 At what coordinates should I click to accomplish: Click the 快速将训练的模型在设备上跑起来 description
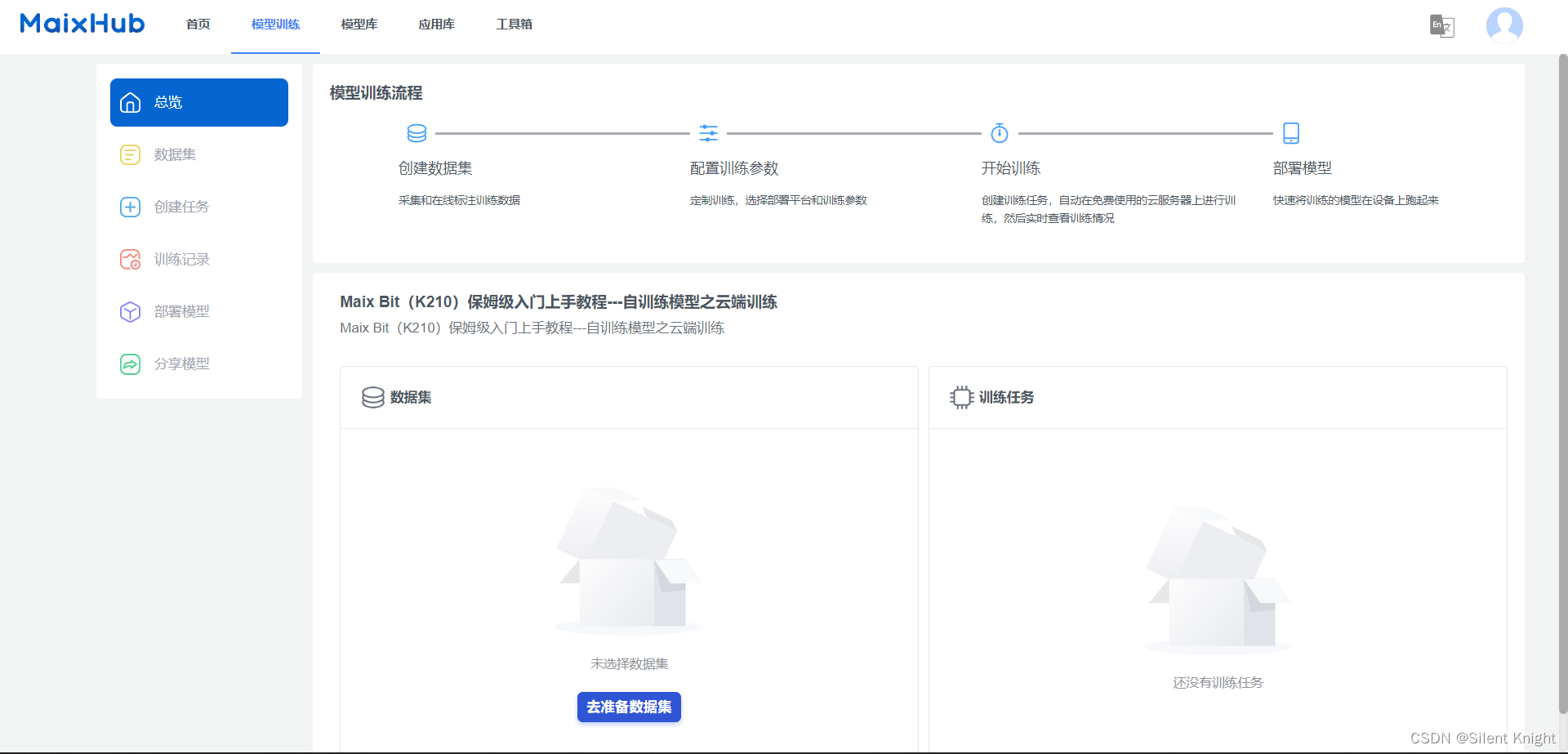1356,200
